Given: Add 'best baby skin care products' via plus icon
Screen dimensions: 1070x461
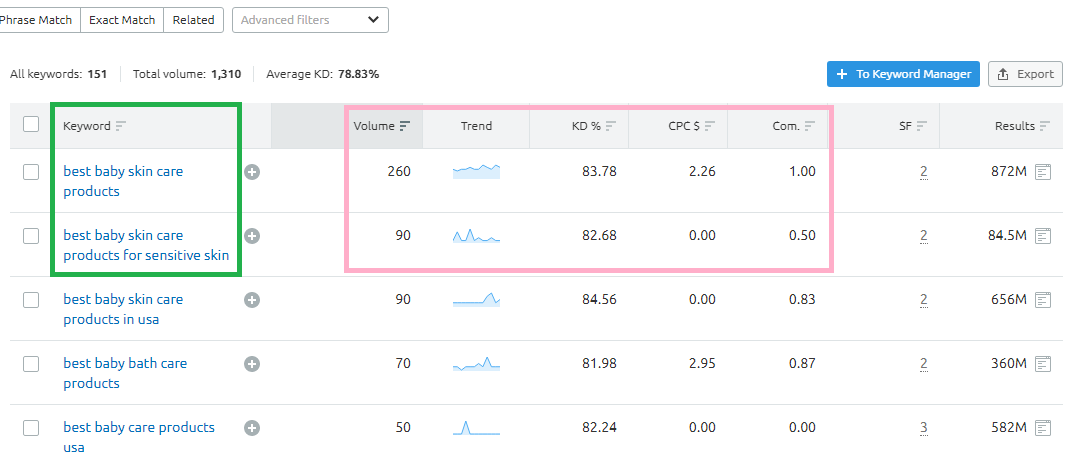Looking at the screenshot, I should [x=252, y=172].
